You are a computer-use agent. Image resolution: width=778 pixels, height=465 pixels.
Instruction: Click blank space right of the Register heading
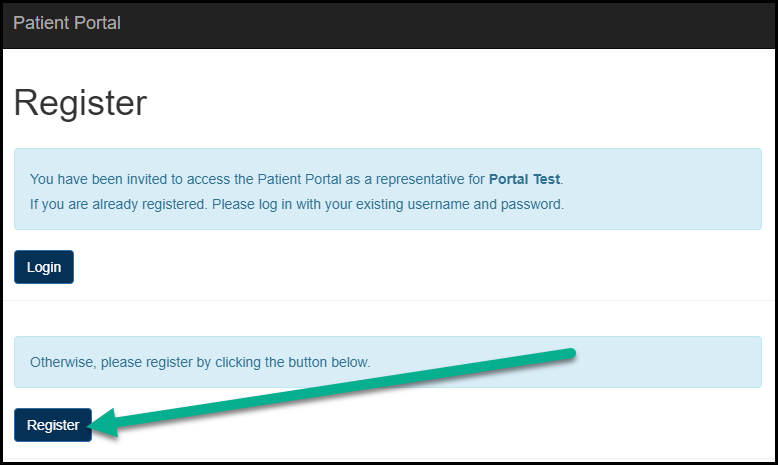click(x=450, y=103)
